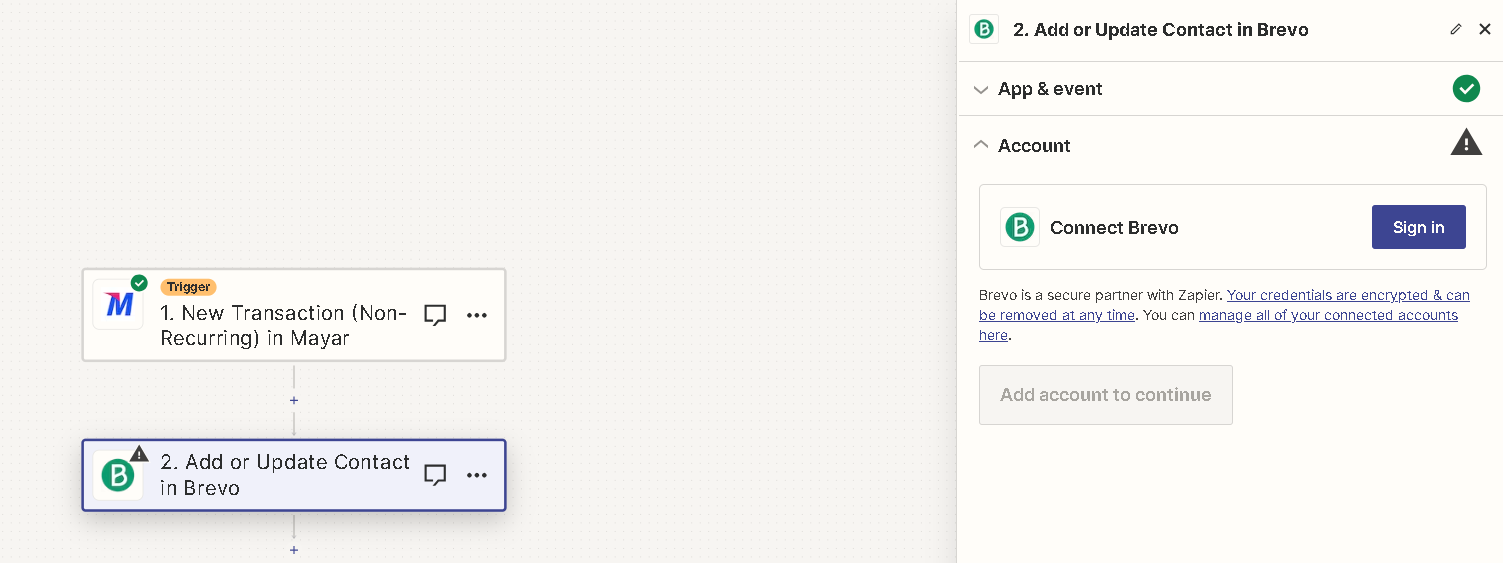The height and width of the screenshot is (563, 1503).
Task: Open comment on the Brevo step
Action: [x=435, y=475]
